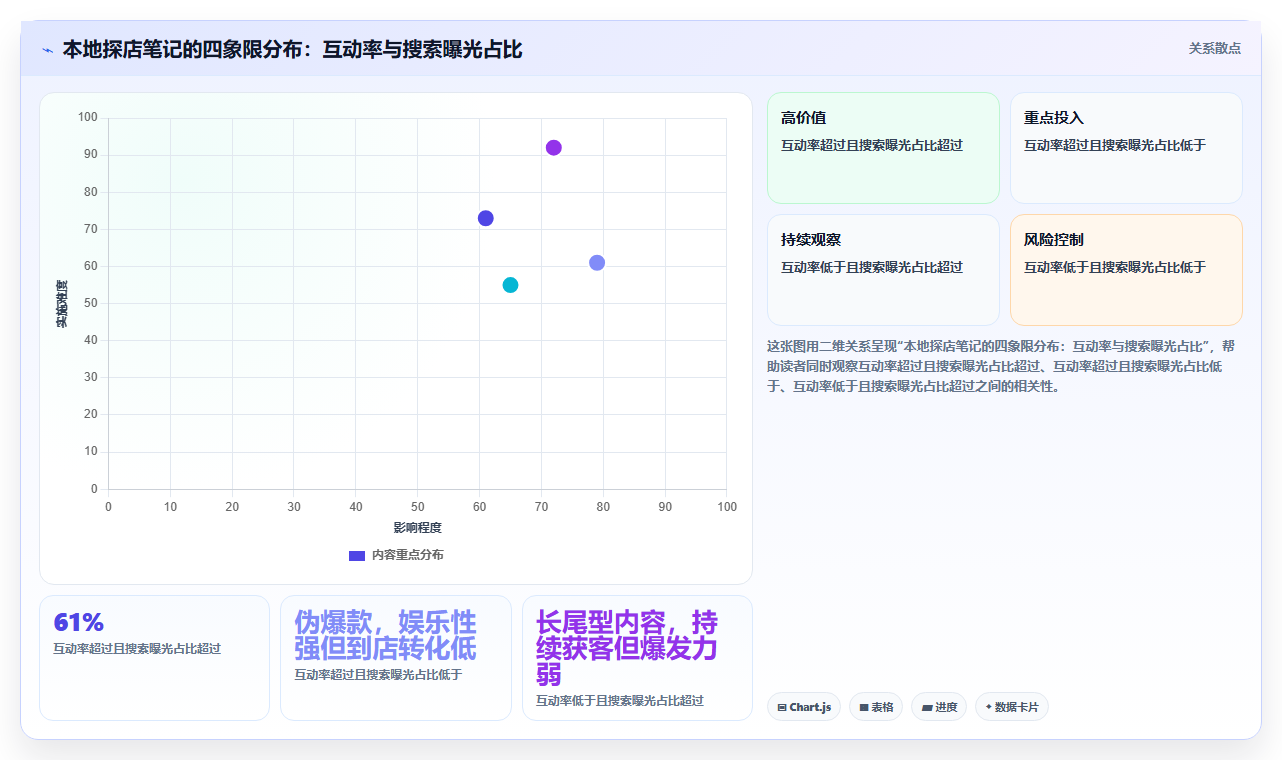Screen dimensions: 1282x760
Task: Click the 影响程度 x-axis title
Action: 417,527
